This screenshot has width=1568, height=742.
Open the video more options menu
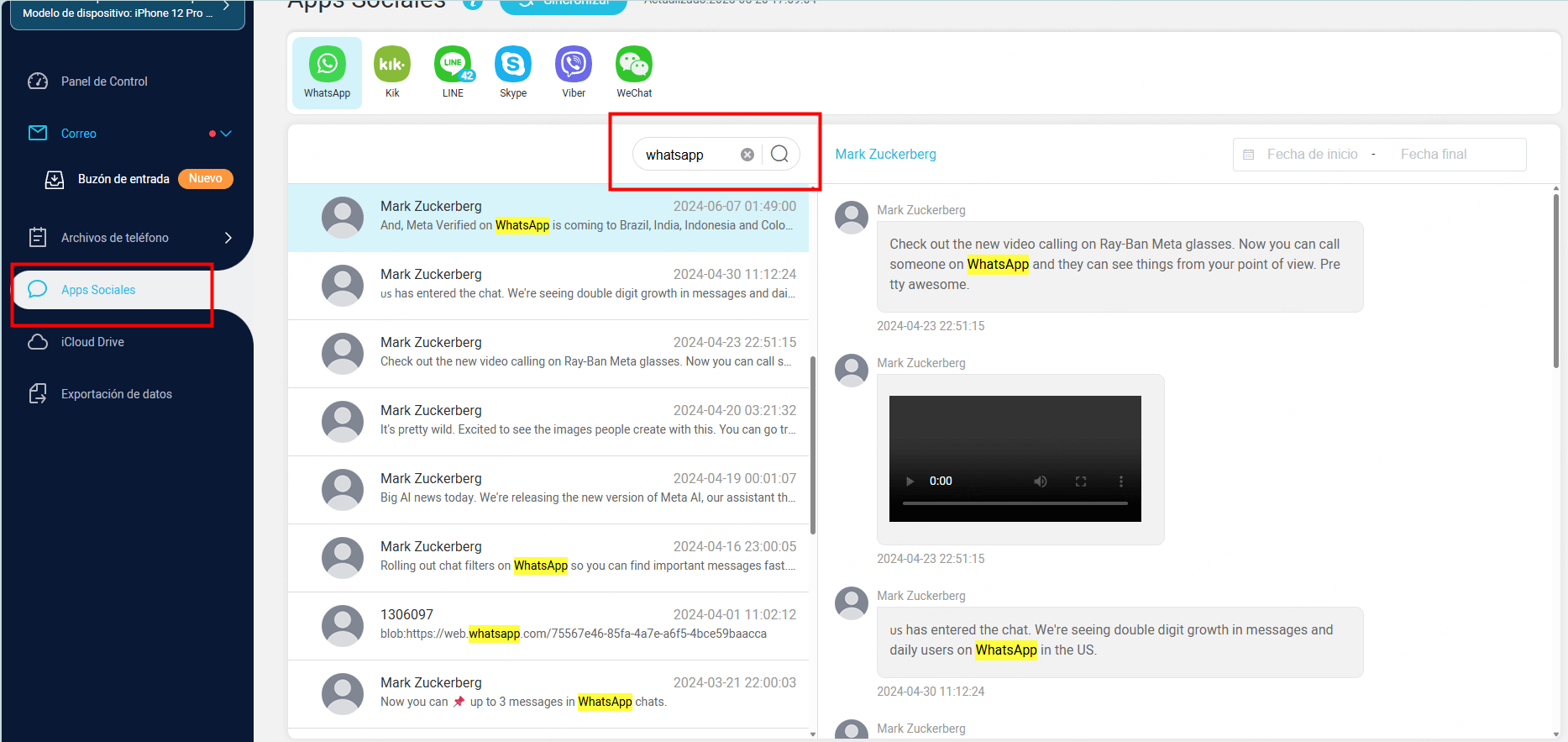pyautogui.click(x=1120, y=482)
